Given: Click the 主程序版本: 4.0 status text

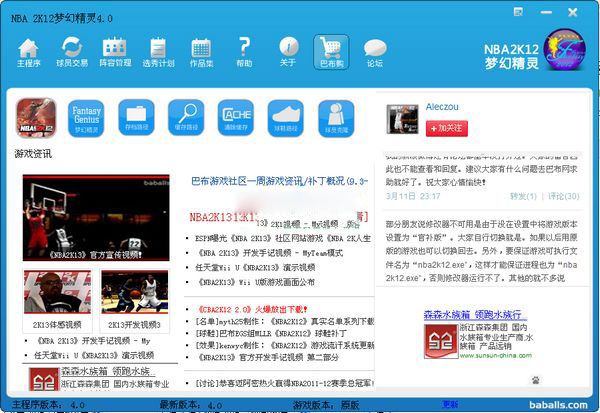Looking at the screenshot, I should (x=48, y=405).
